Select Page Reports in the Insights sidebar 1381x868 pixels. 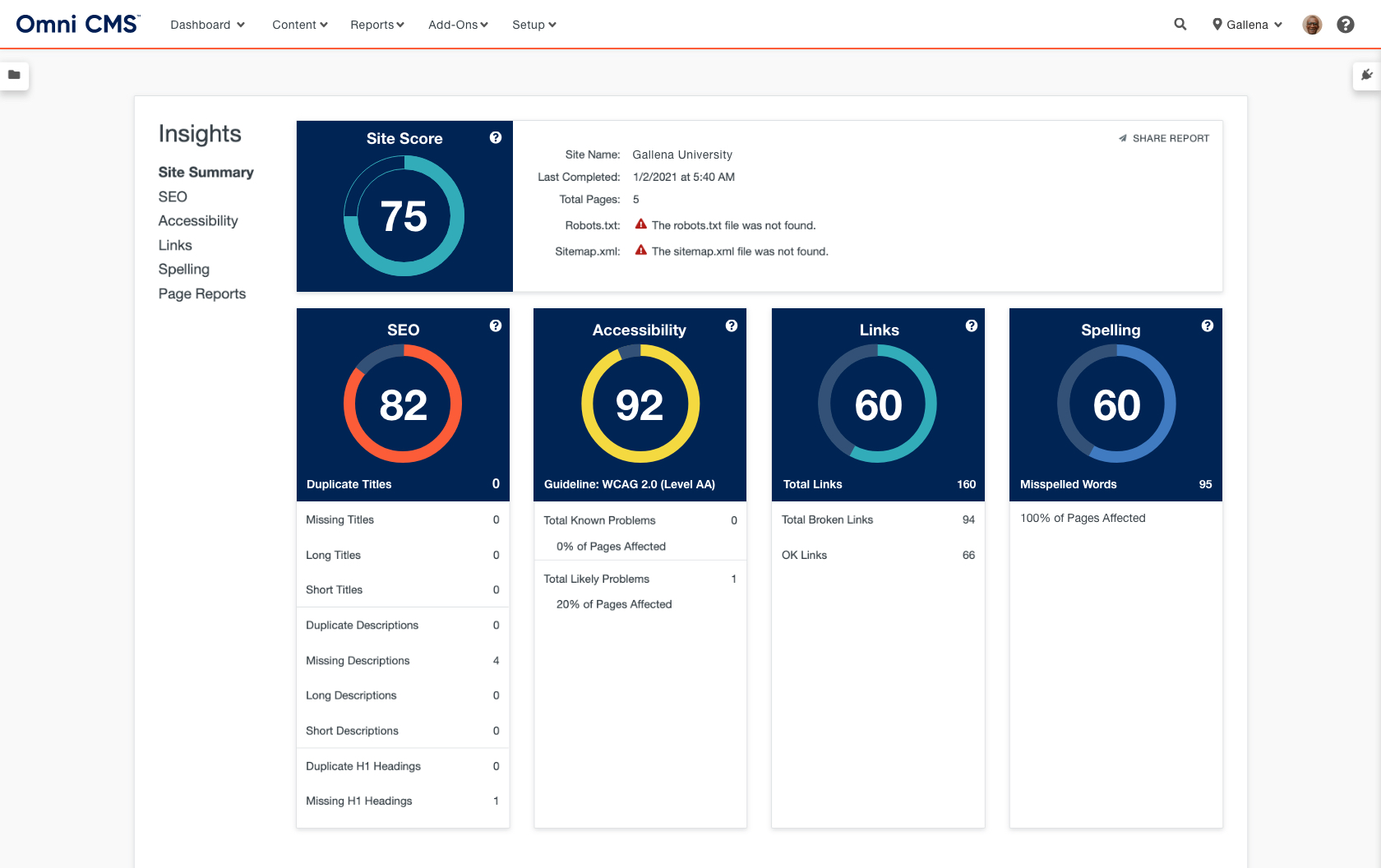pos(201,293)
